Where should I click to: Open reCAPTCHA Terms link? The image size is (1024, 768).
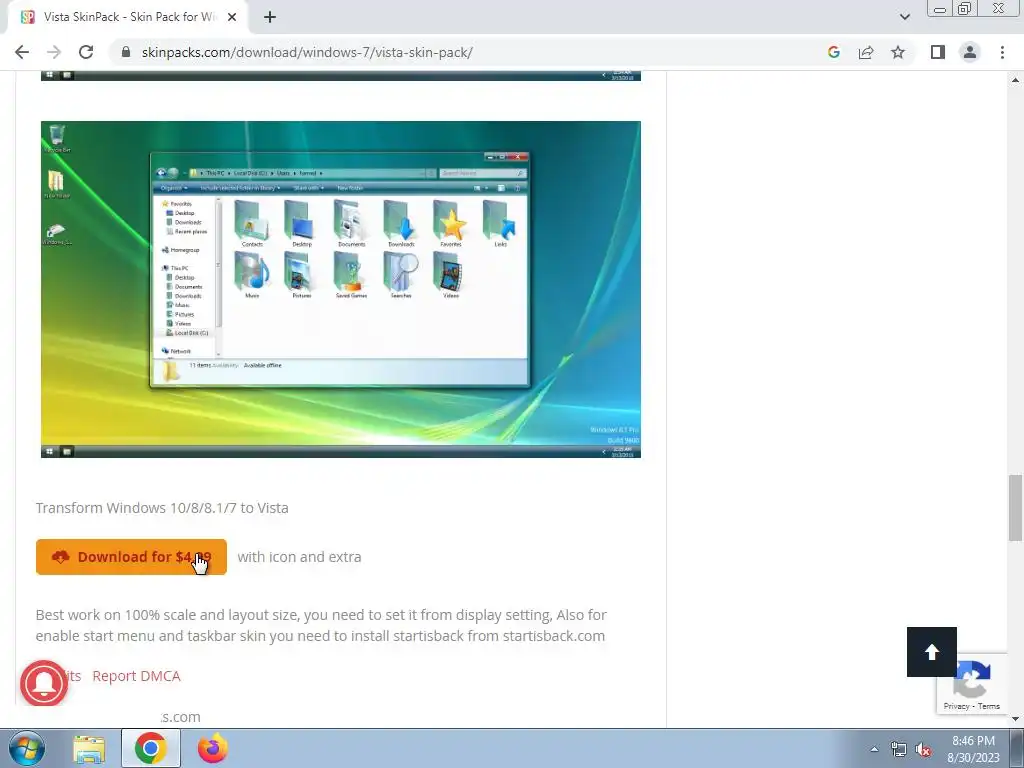[x=989, y=706]
